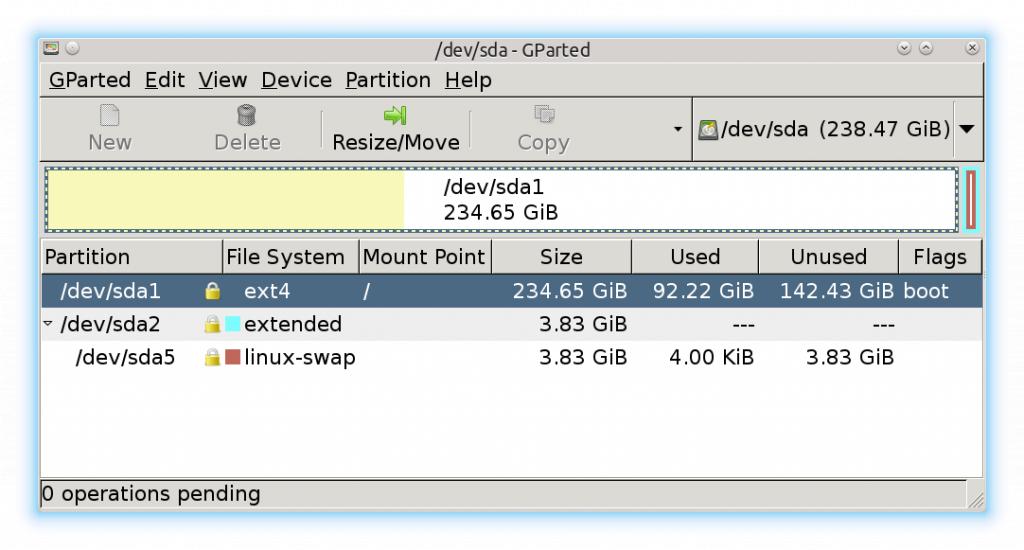Expand the toolbar overflow arrow
Image resolution: width=1024 pixels, height=550 pixels.
pos(677,130)
